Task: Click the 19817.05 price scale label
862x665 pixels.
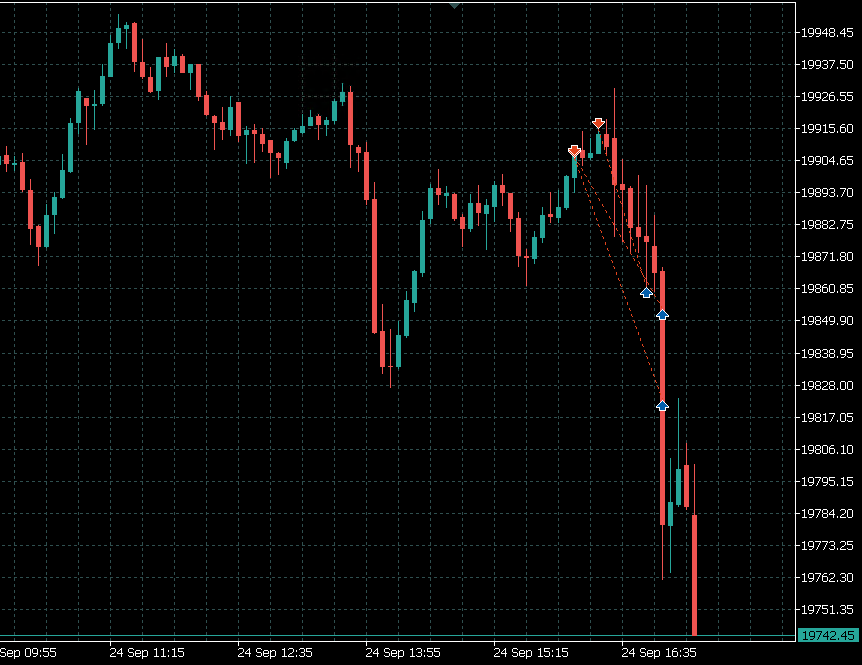Action: point(827,417)
